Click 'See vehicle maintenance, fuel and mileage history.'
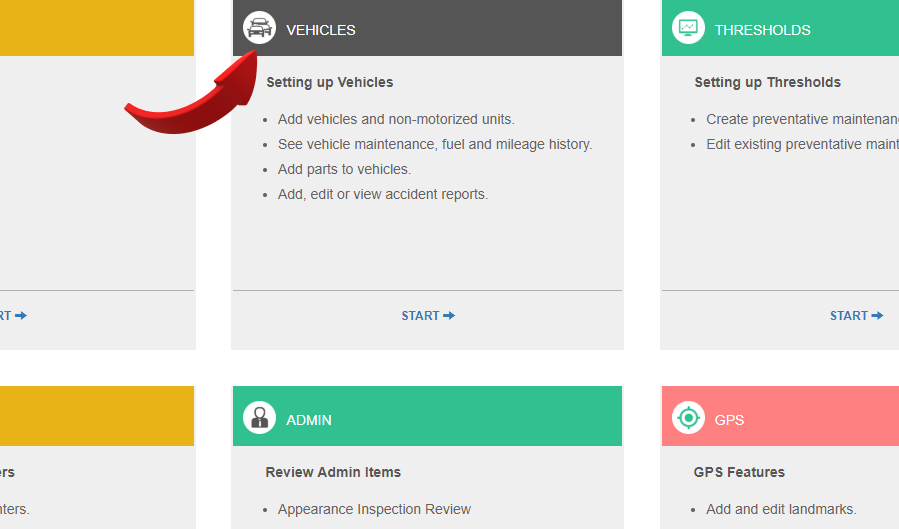899x529 pixels. point(435,144)
